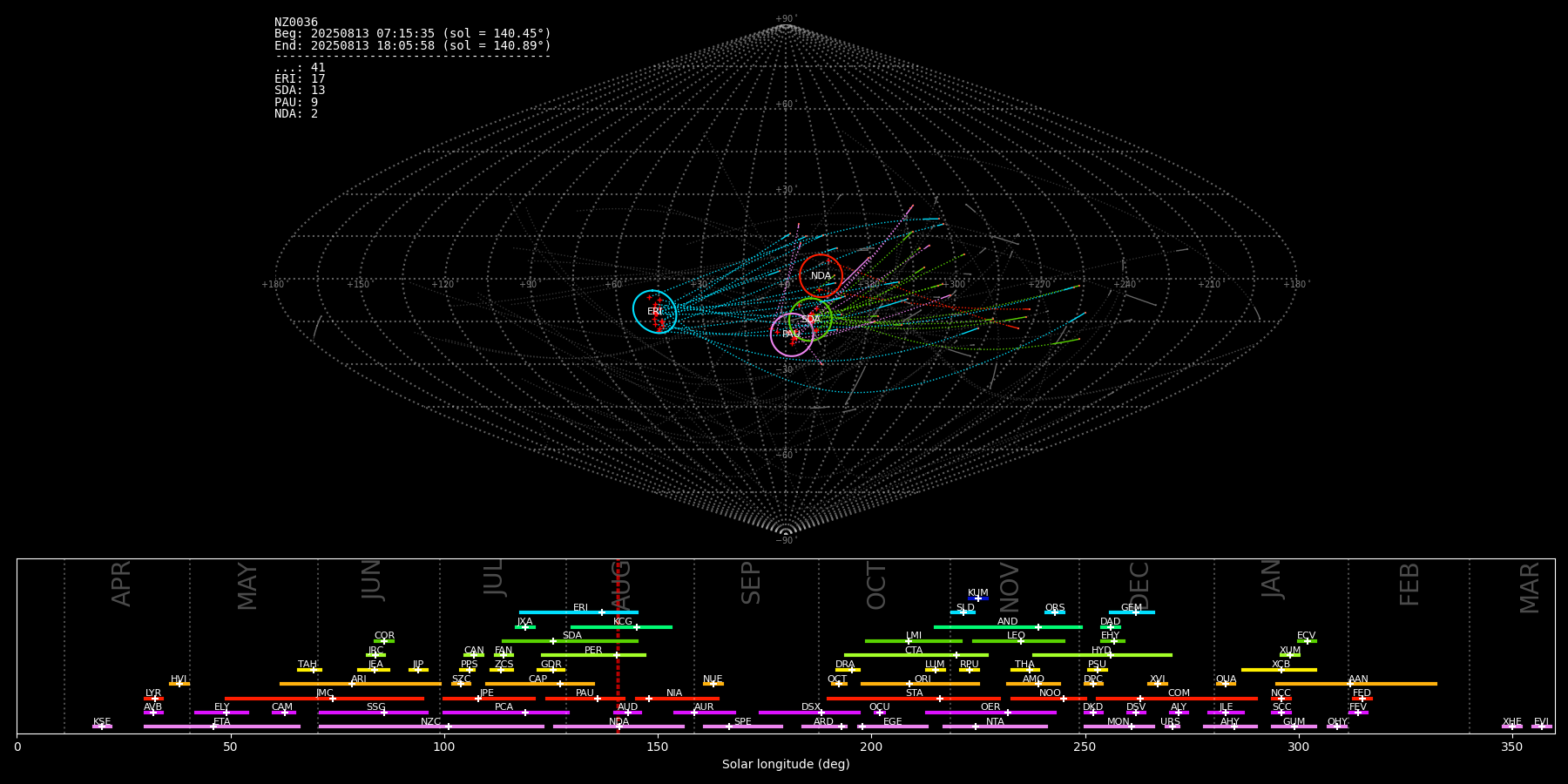Select the DRA shower bar
The height and width of the screenshot is (784, 1568).
tap(848, 670)
